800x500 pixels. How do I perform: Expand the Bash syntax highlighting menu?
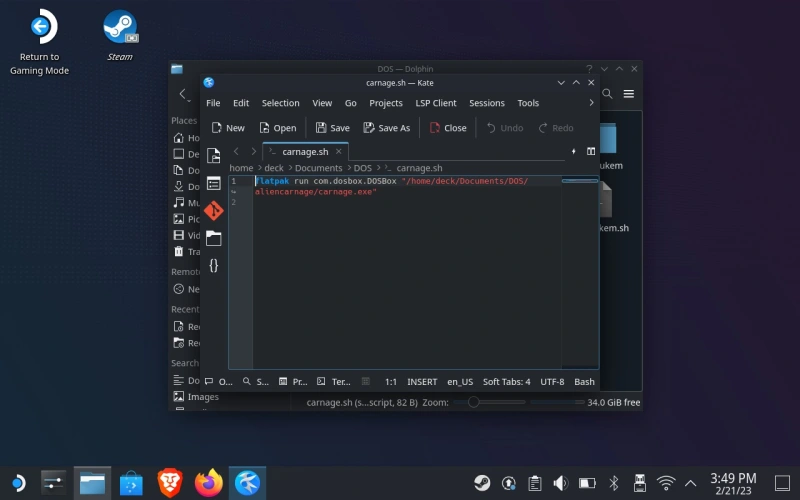584,382
